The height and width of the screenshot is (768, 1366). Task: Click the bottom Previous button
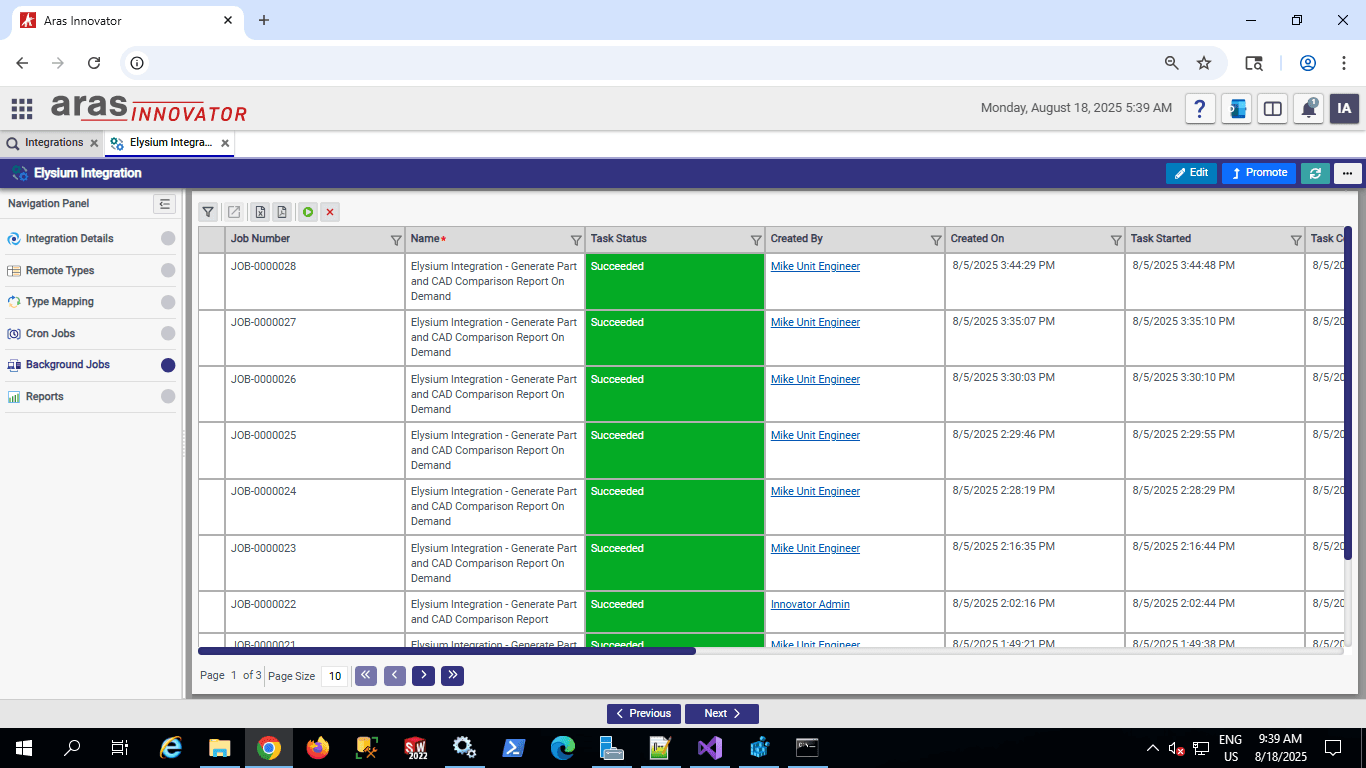(x=644, y=713)
